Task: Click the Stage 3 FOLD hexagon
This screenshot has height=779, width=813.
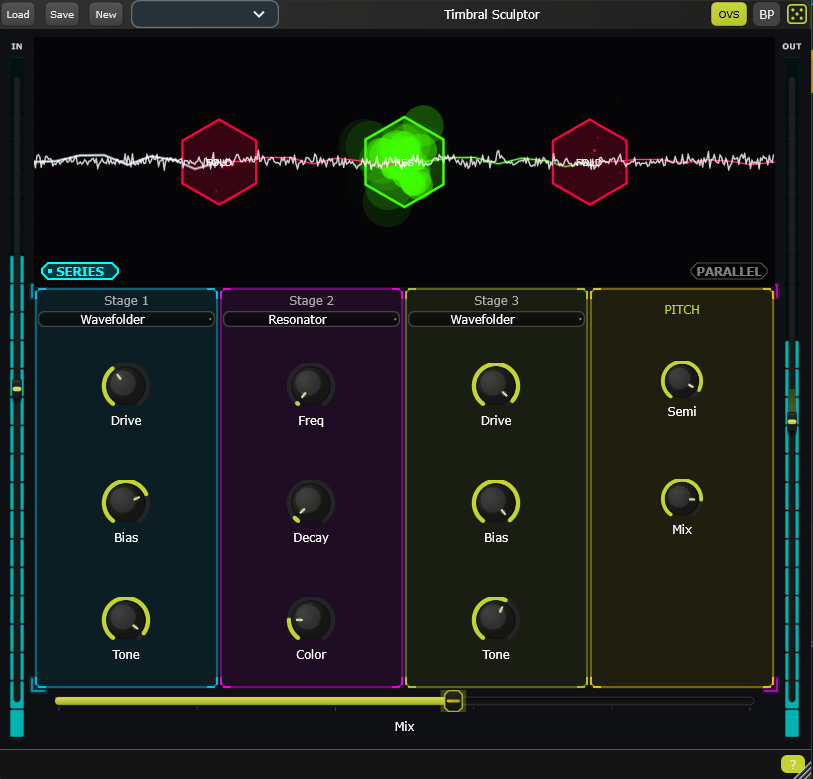Action: tap(589, 161)
